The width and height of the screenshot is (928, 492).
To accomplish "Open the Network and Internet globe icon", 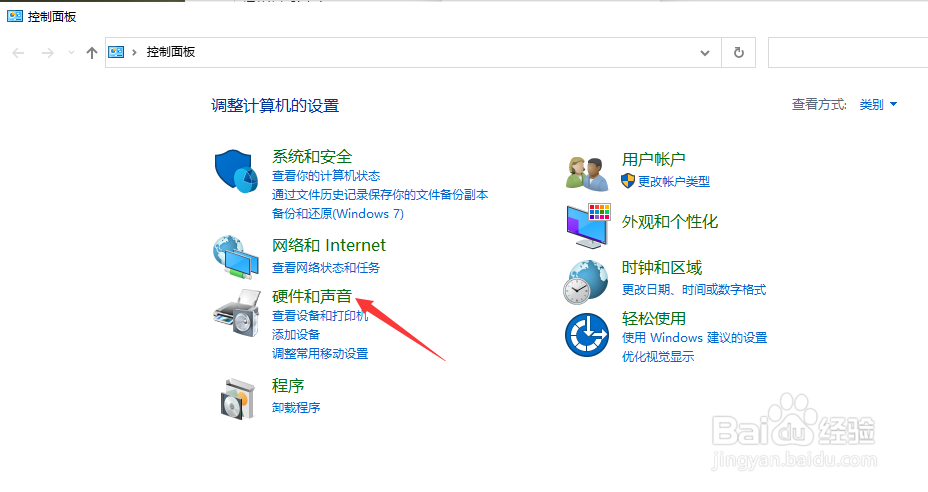I will click(x=236, y=257).
